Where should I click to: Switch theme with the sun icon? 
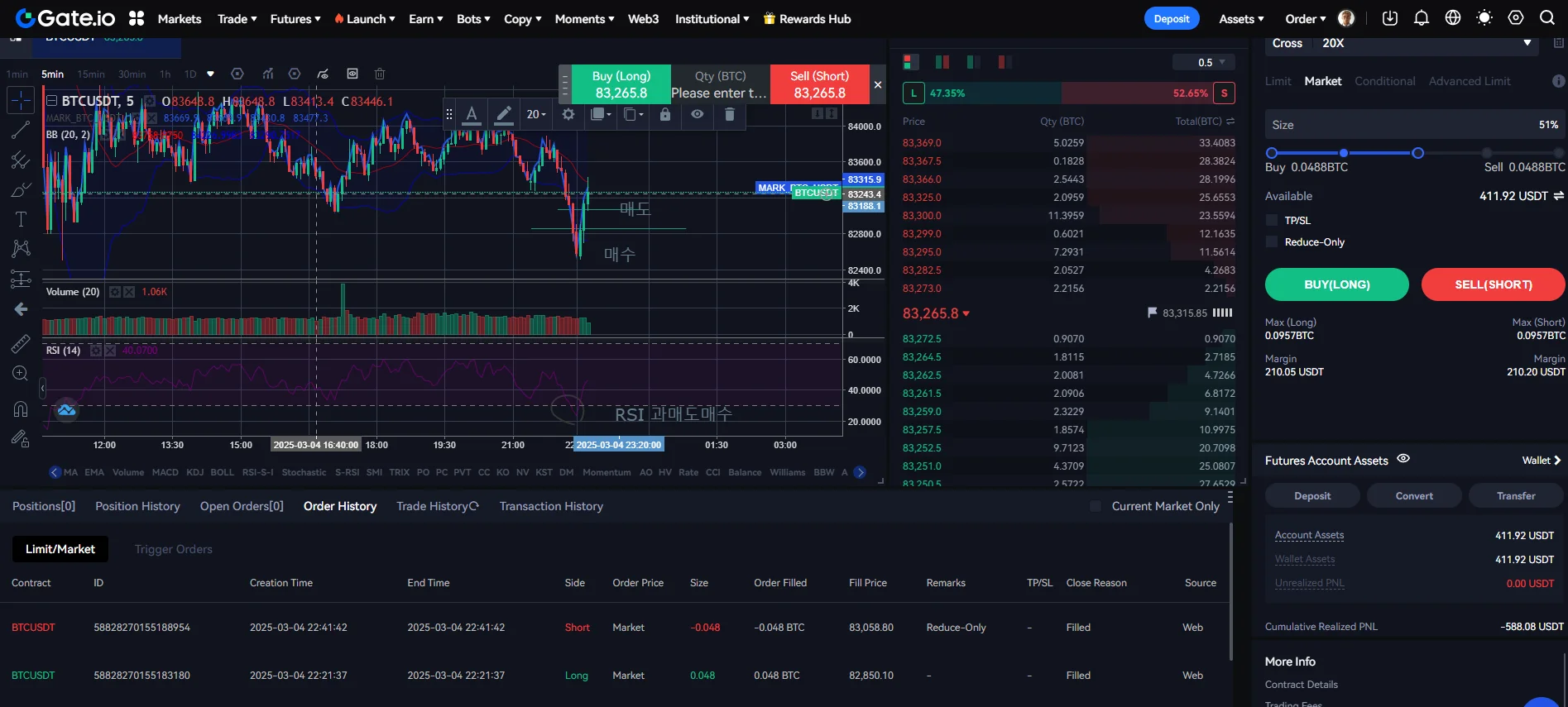point(1484,18)
